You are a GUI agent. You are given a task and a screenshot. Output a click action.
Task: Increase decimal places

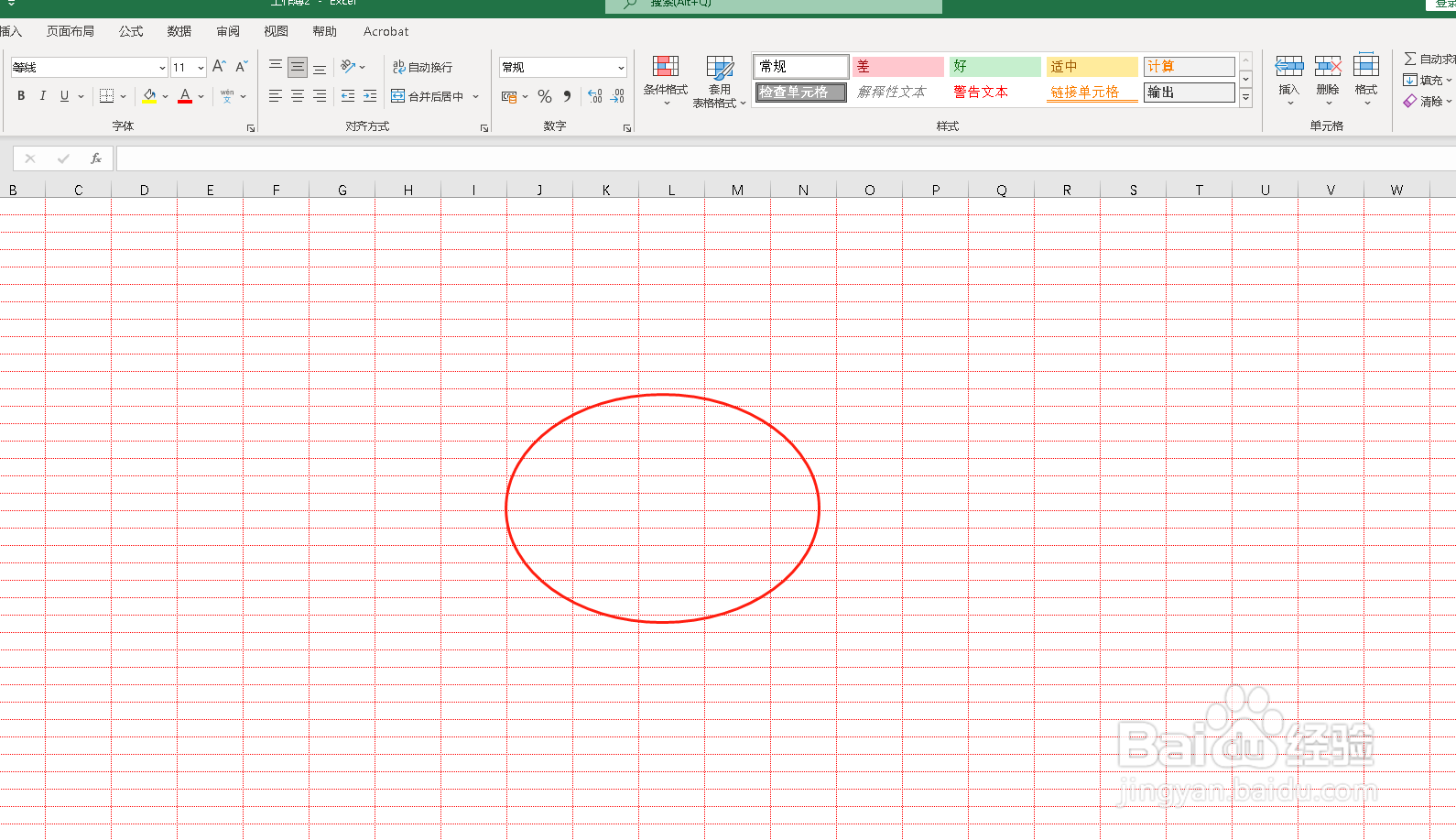(595, 96)
